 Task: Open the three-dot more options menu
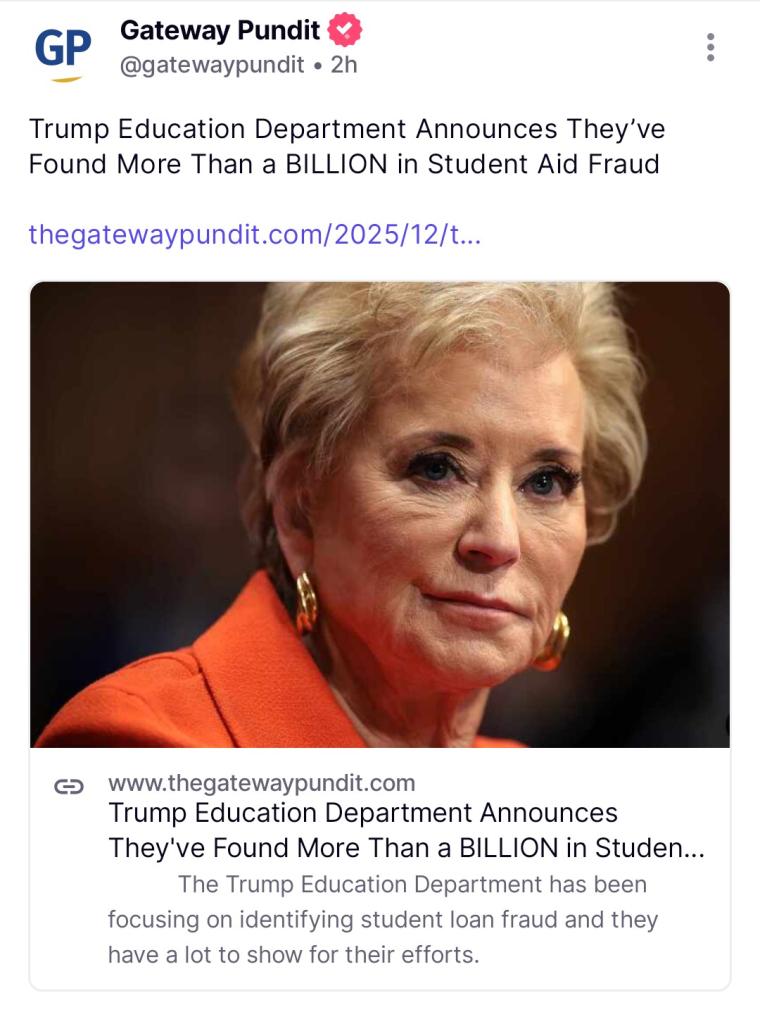(x=710, y=47)
